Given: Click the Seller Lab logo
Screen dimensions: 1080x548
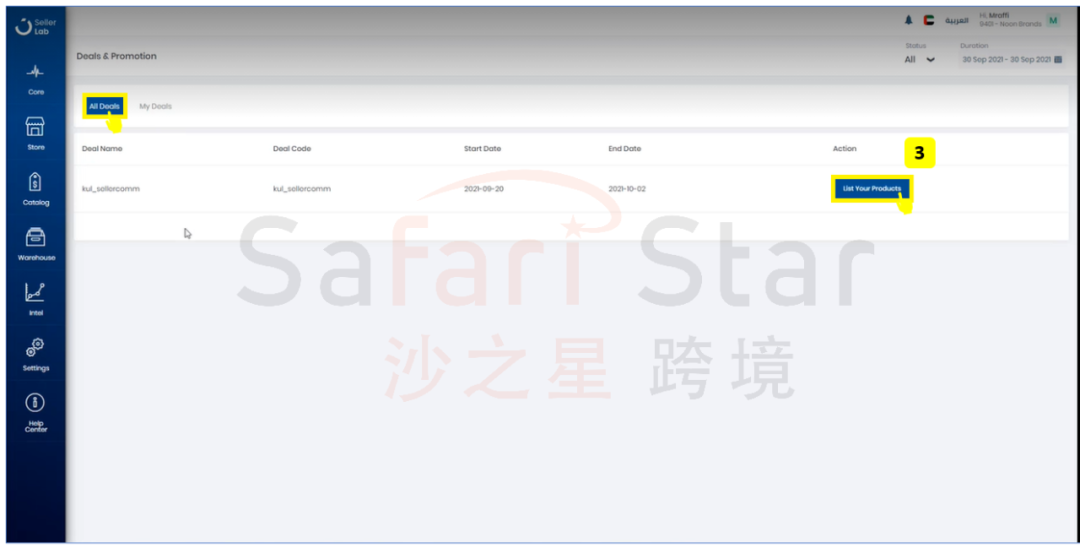Looking at the screenshot, I should tap(36, 27).
